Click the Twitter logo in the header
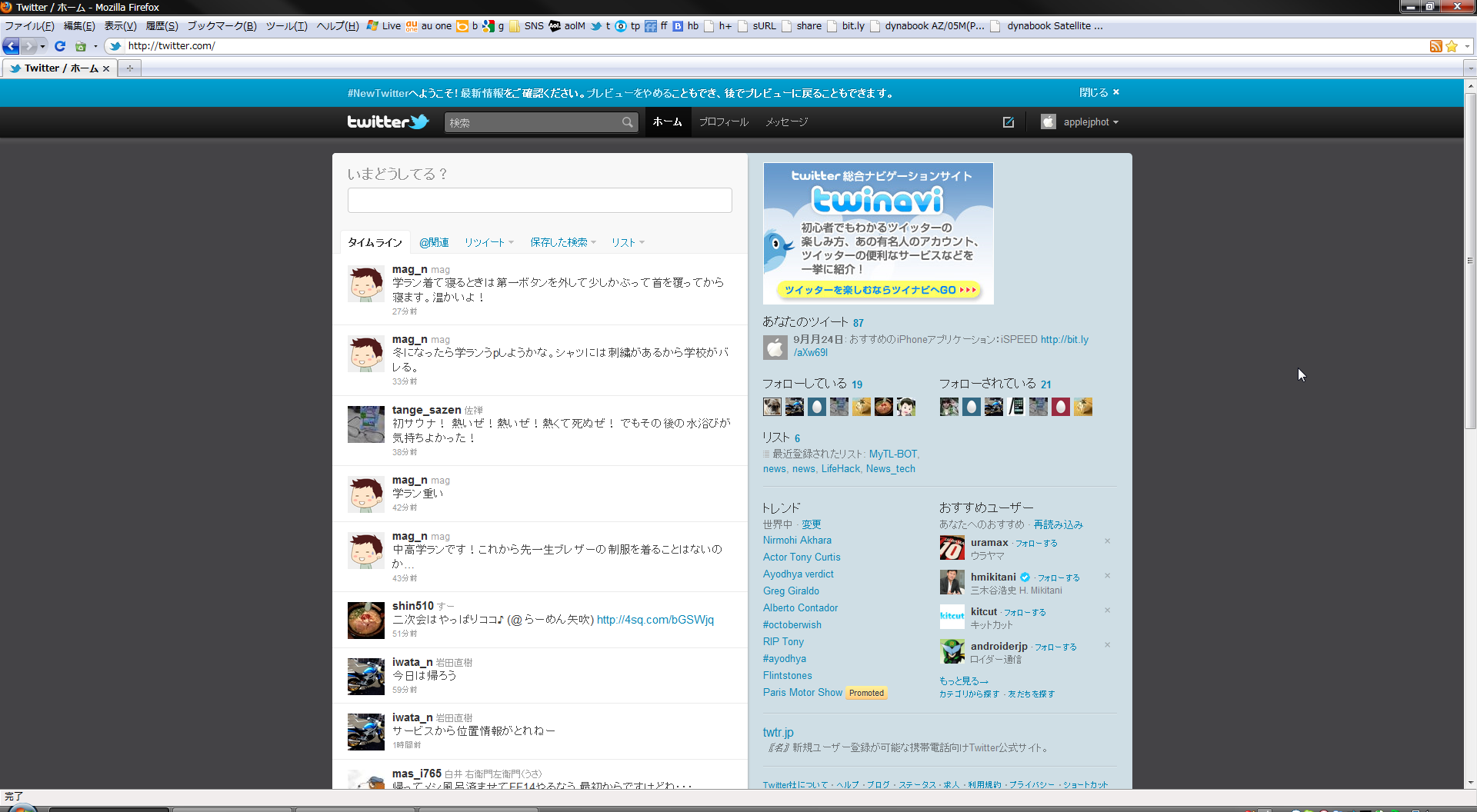Screen dimensions: 1477x812 388,121
